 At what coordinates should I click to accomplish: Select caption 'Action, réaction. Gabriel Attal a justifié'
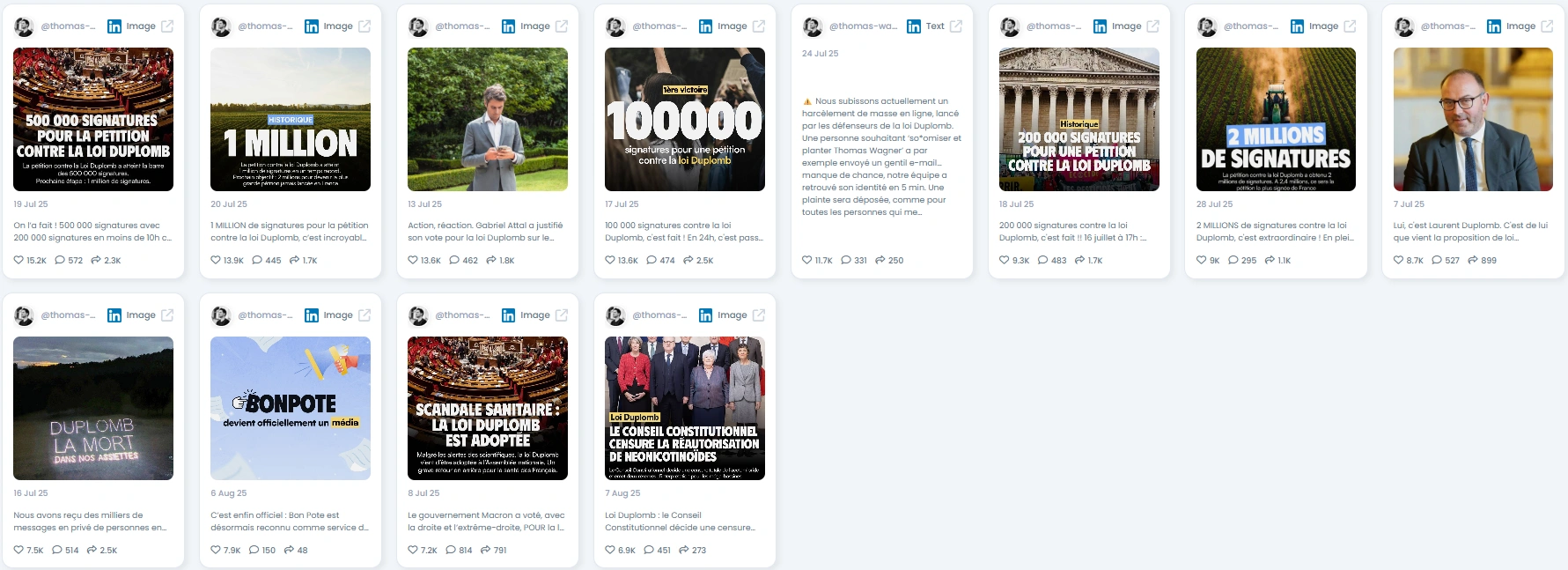pyautogui.click(x=485, y=226)
